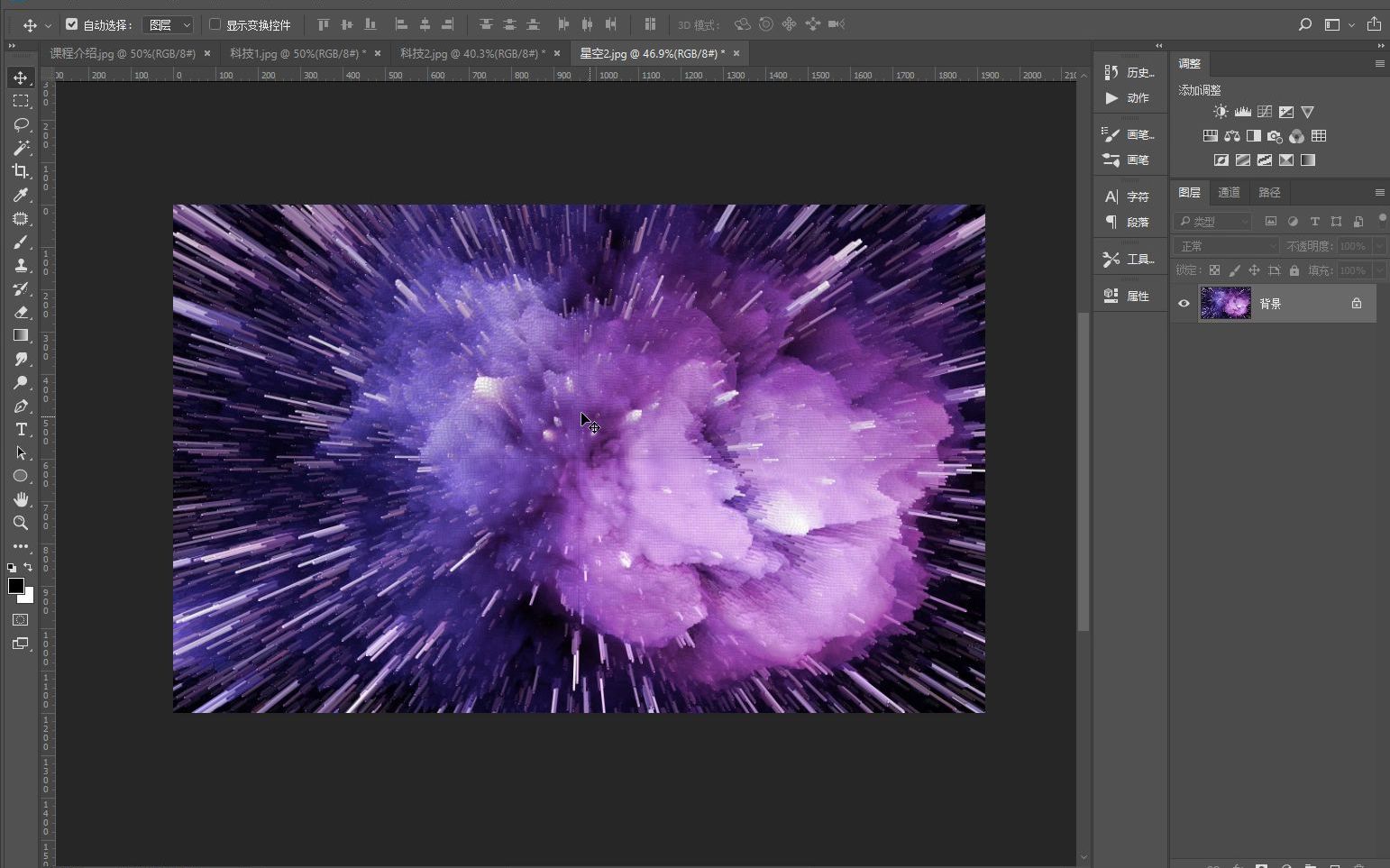Select the Eraser tool
This screenshot has width=1390, height=868.
pos(21,312)
